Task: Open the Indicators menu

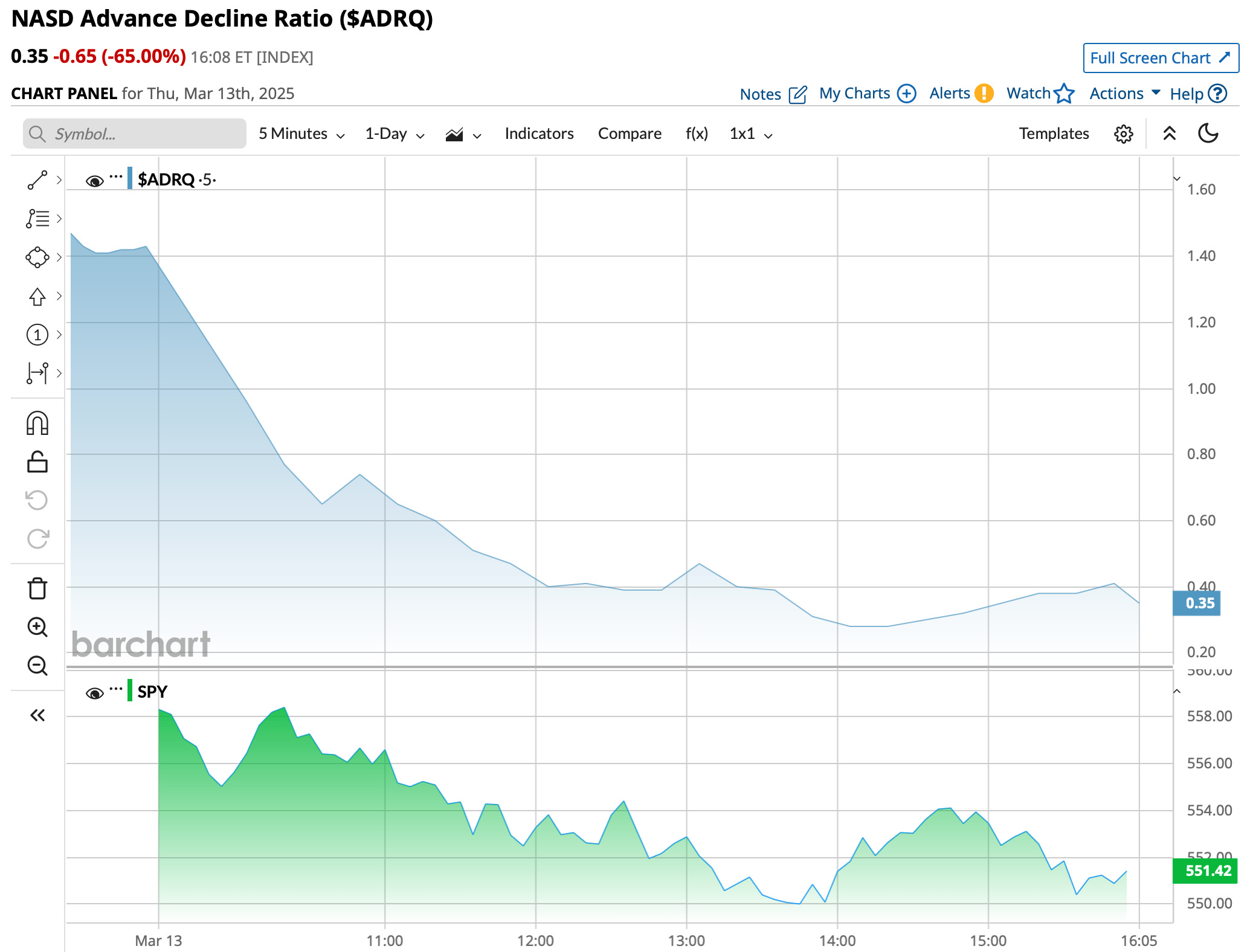Action: [x=539, y=133]
